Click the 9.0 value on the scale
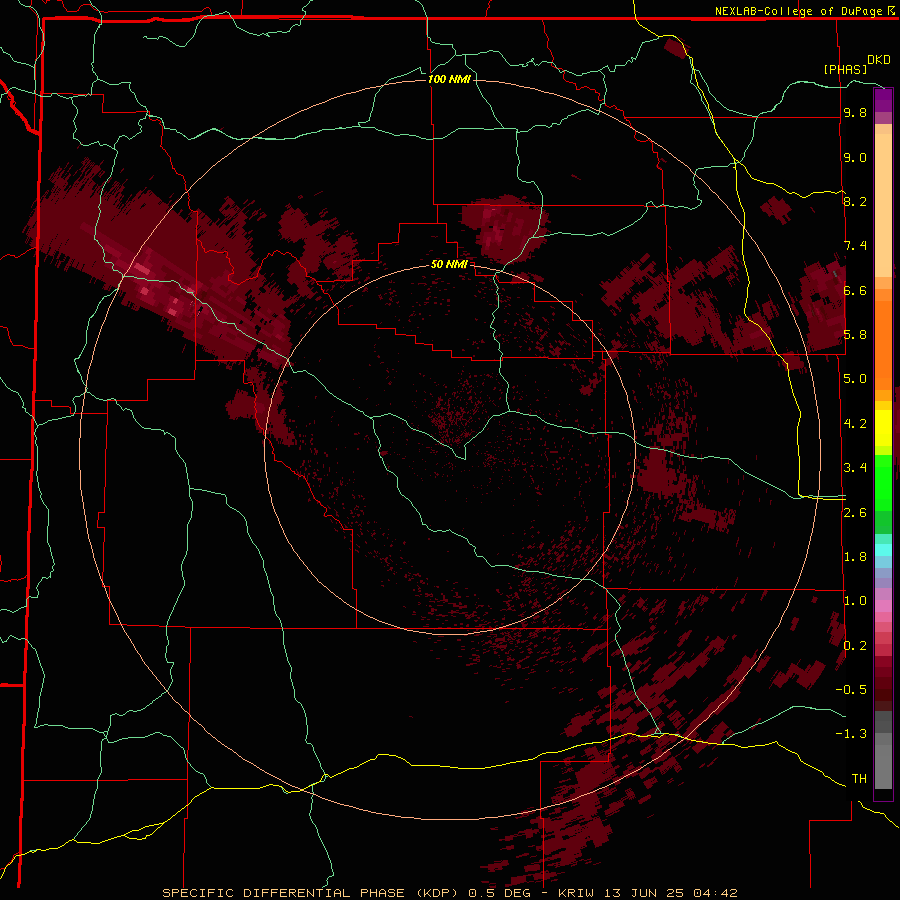900x900 pixels. tap(855, 158)
